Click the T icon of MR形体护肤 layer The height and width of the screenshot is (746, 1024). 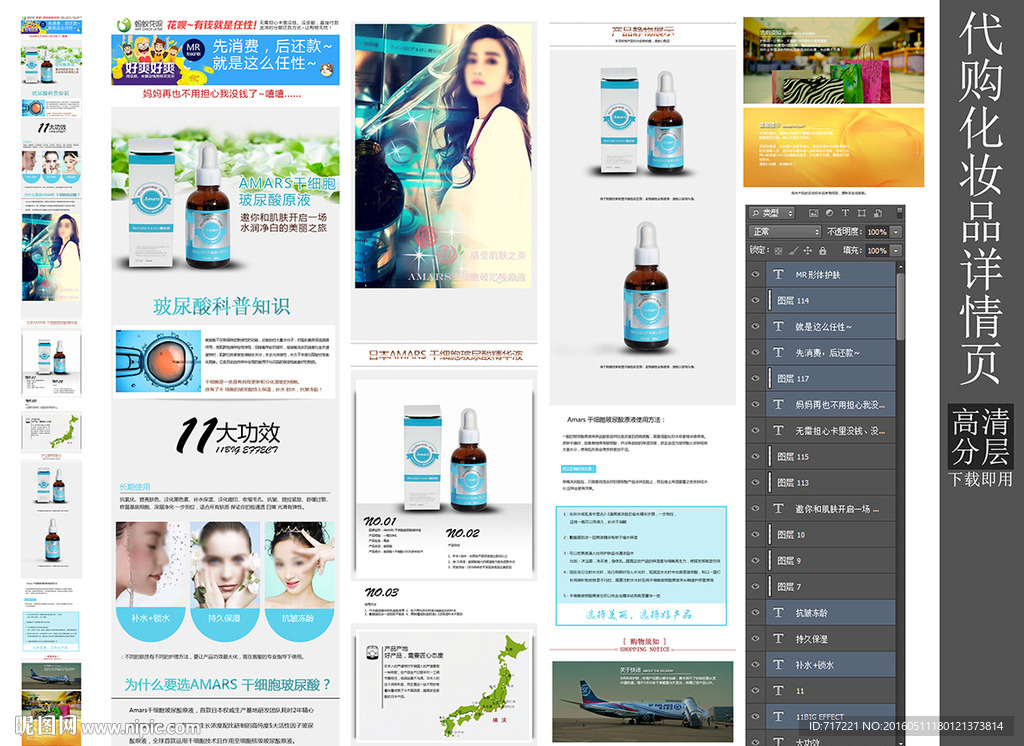778,274
